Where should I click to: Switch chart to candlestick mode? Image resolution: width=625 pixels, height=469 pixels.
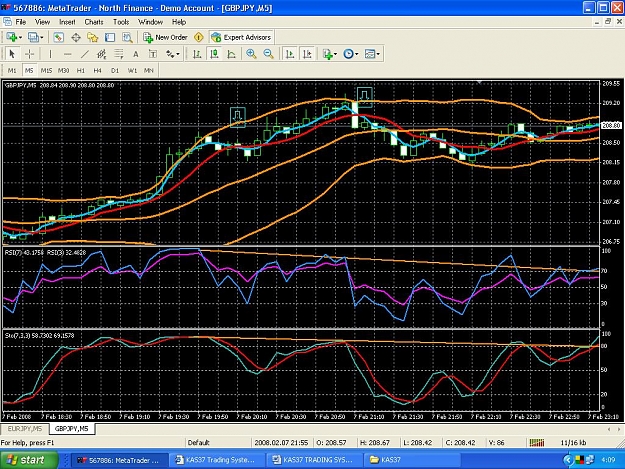point(214,54)
